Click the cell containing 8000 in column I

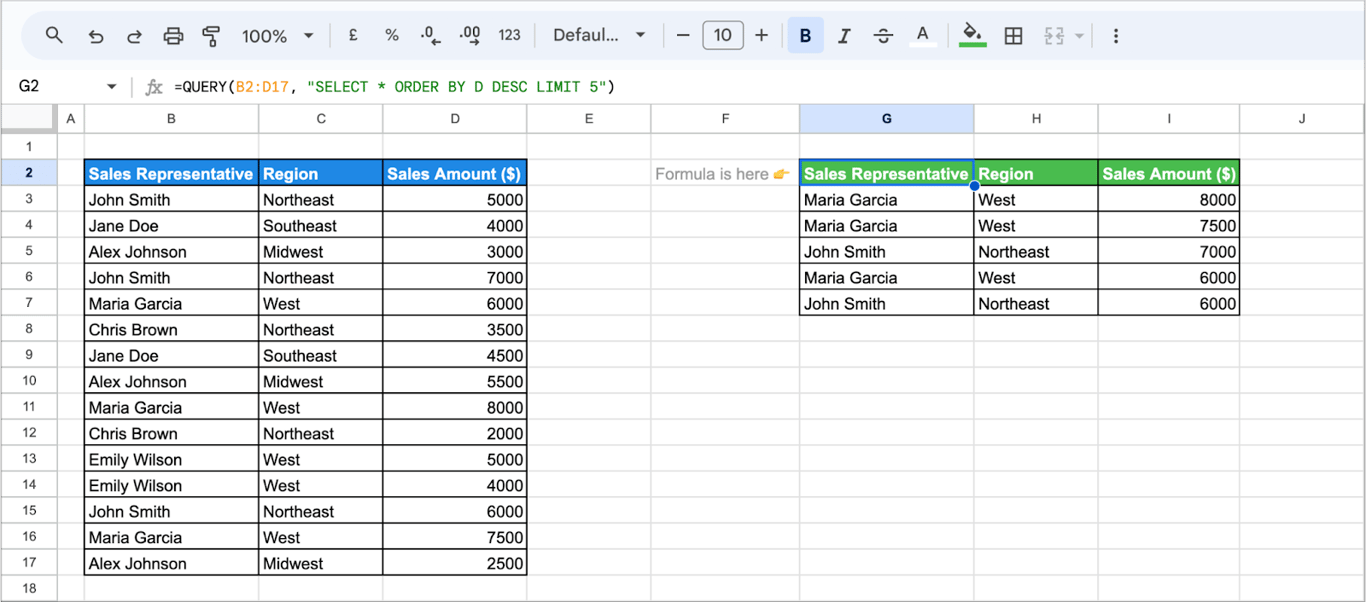click(1168, 199)
